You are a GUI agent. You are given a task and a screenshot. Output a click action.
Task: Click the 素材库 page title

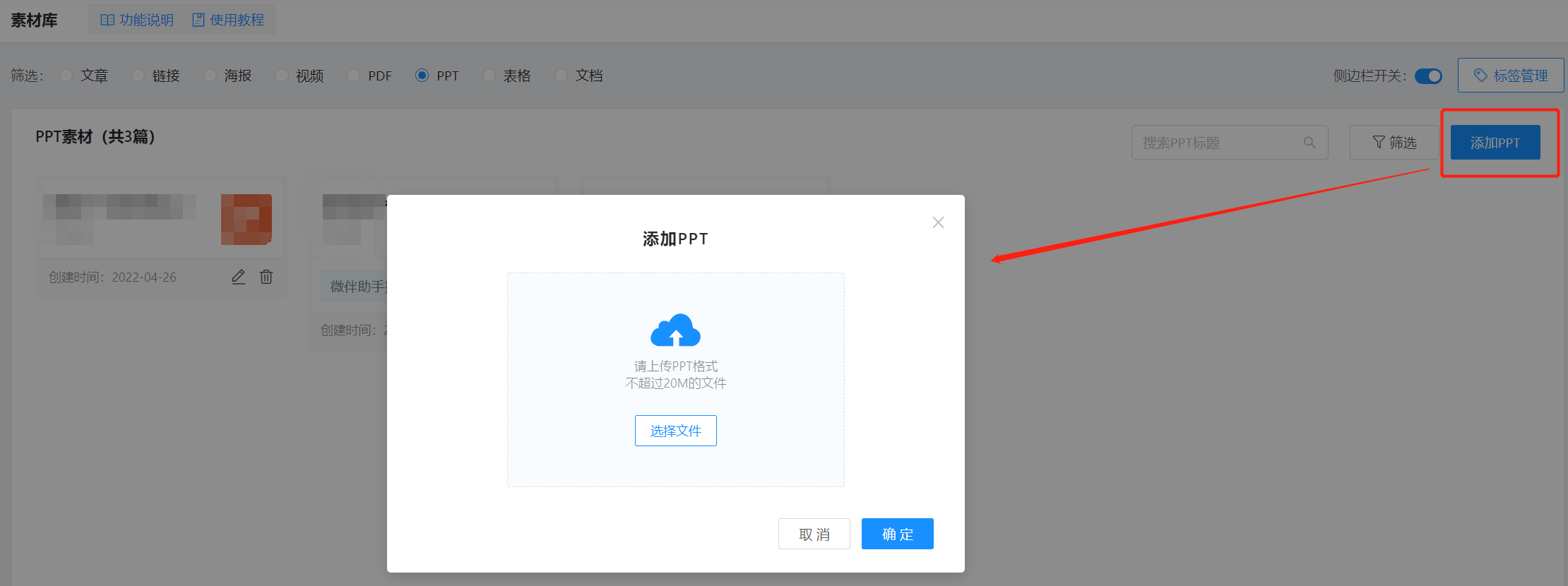click(x=34, y=20)
